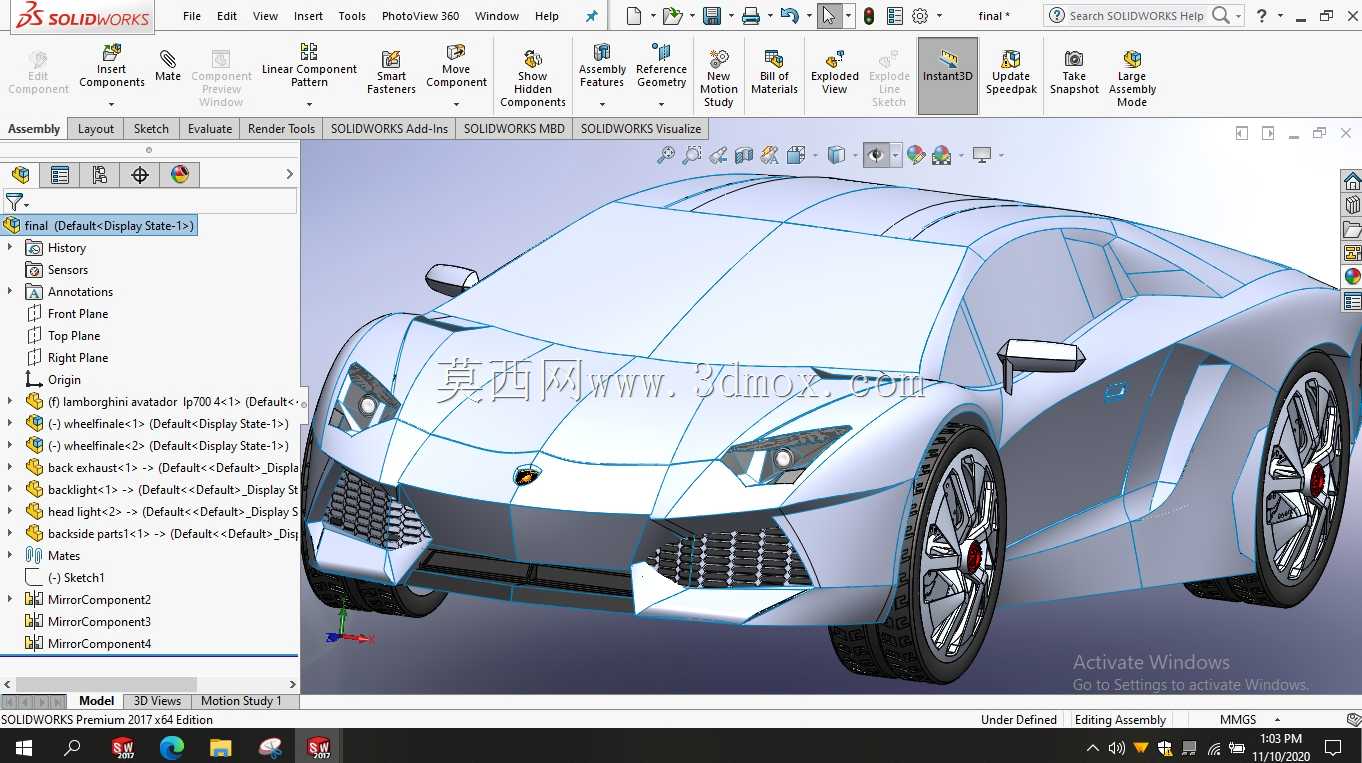Click the Take Snapshot tool

[1074, 72]
